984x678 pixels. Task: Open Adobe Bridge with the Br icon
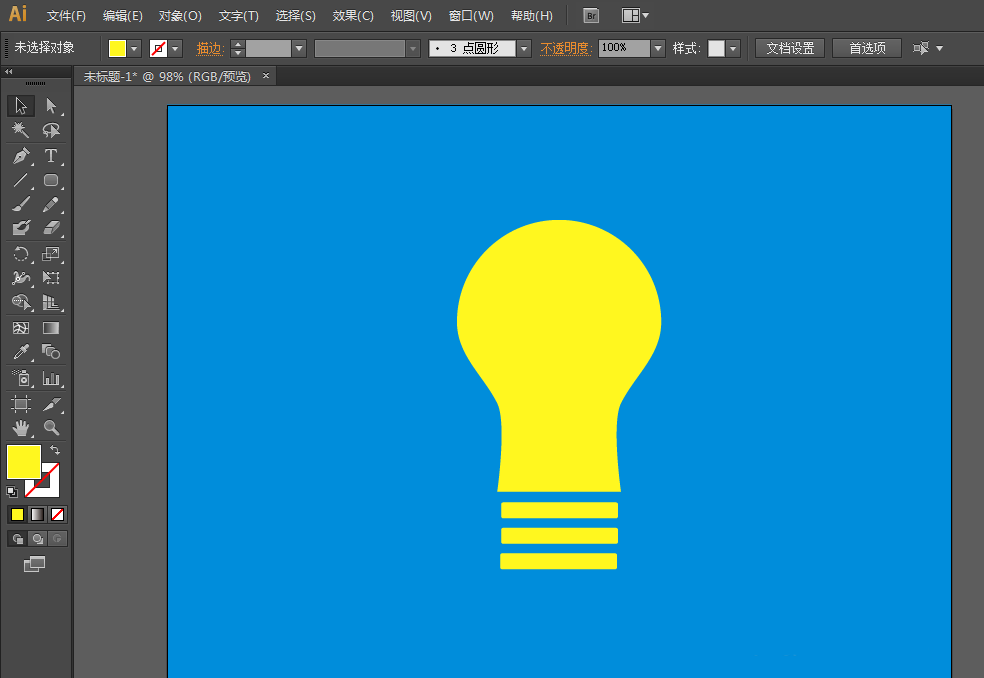click(x=591, y=16)
